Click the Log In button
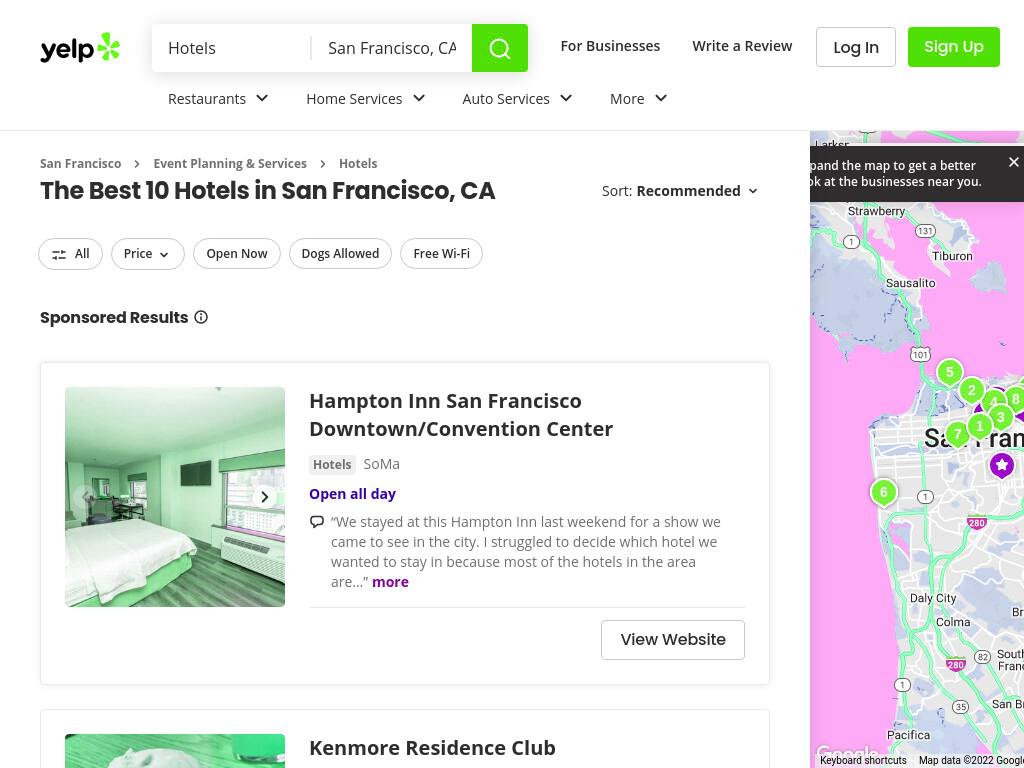The width and height of the screenshot is (1024, 768). pos(856,47)
